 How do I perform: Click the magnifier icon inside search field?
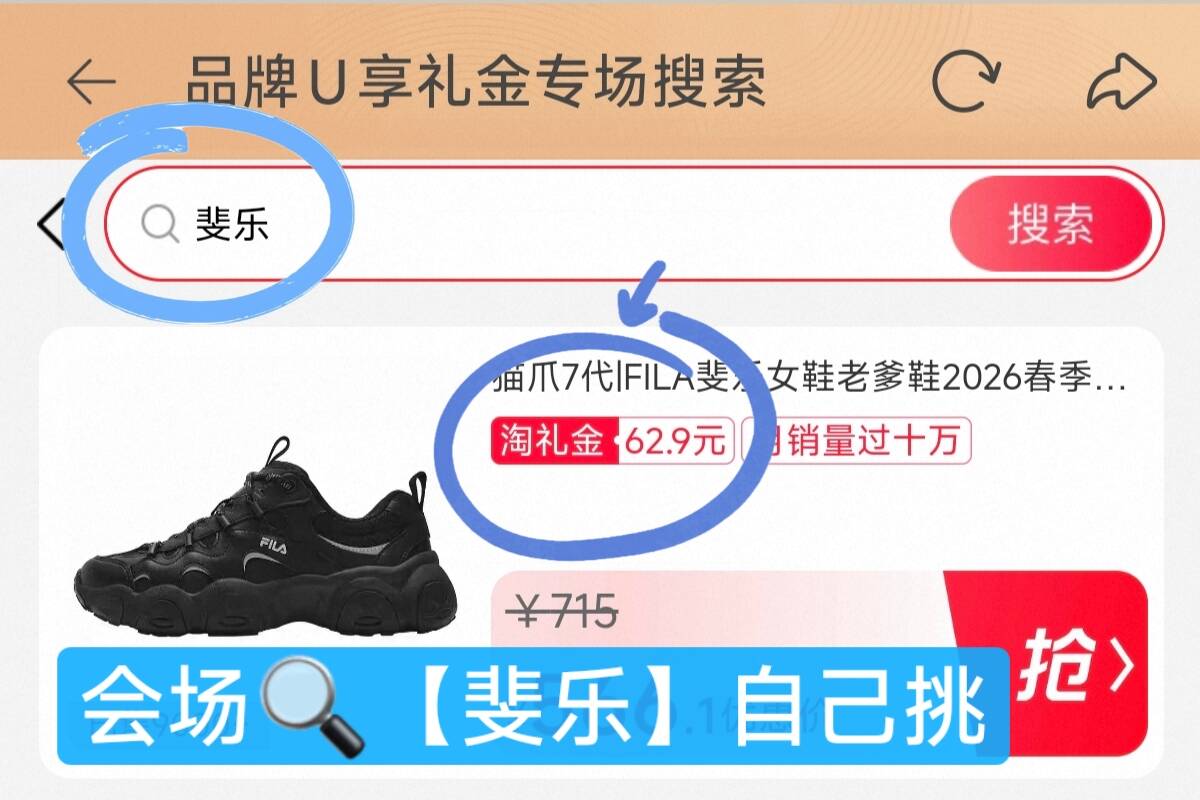click(x=160, y=224)
